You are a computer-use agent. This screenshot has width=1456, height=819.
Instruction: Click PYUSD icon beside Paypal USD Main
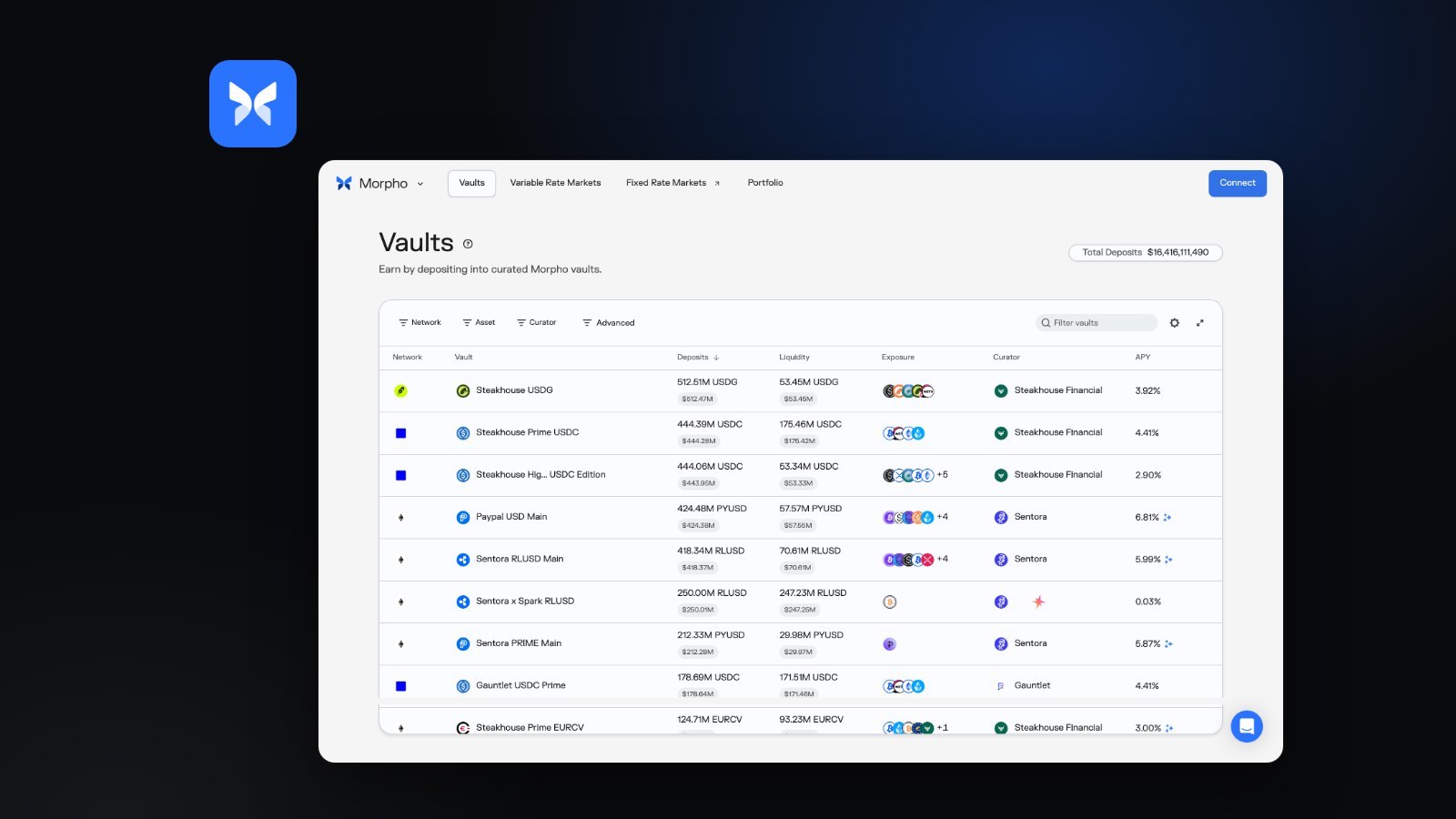tap(463, 518)
